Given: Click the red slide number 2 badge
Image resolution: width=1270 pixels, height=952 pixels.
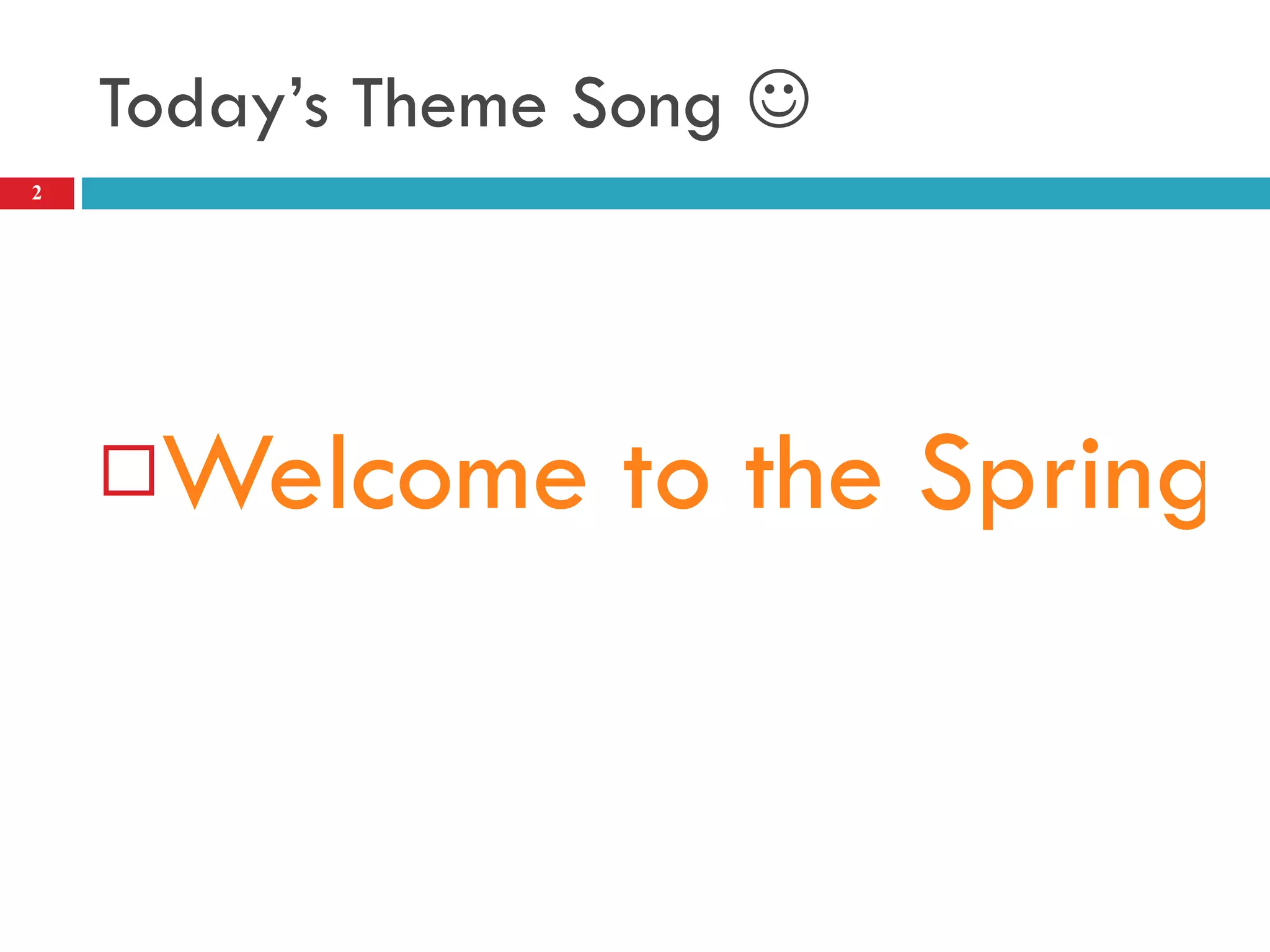Looking at the screenshot, I should coord(37,193).
